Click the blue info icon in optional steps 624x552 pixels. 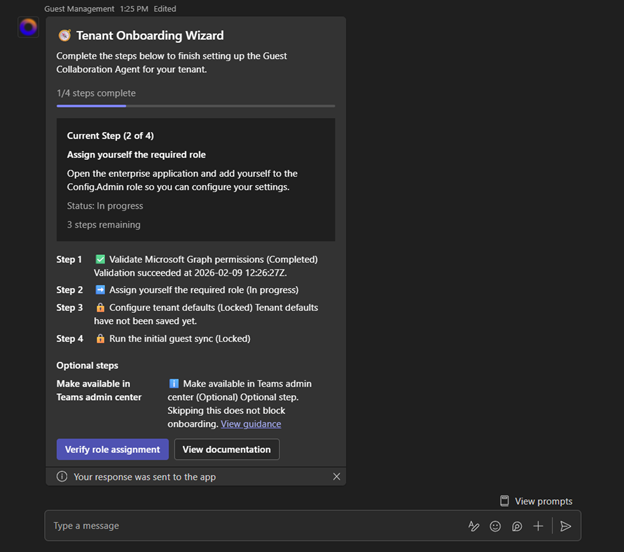point(174,383)
